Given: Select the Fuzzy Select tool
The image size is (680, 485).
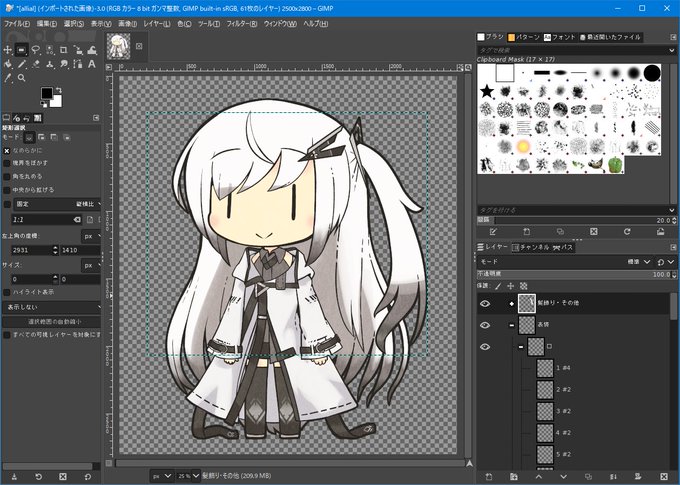Looking at the screenshot, I should pyautogui.click(x=49, y=50).
